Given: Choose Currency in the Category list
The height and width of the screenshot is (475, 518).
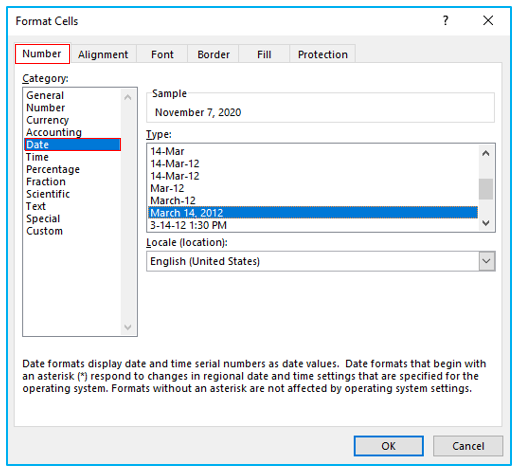Looking at the screenshot, I should click(x=47, y=120).
